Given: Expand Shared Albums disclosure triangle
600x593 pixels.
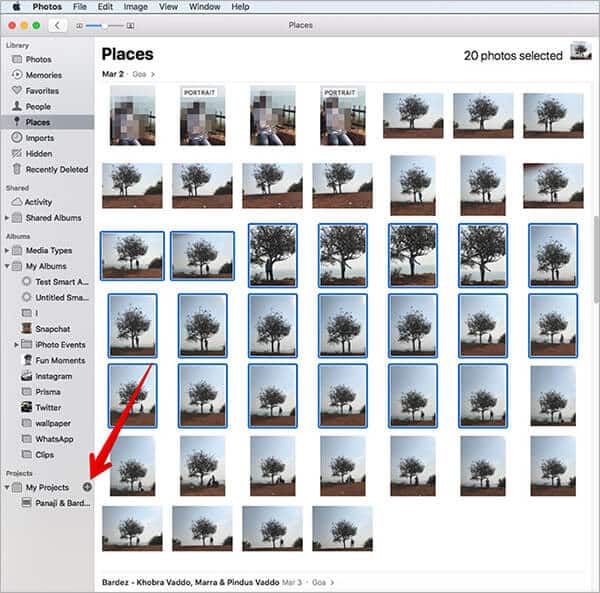Looking at the screenshot, I should click(7, 218).
